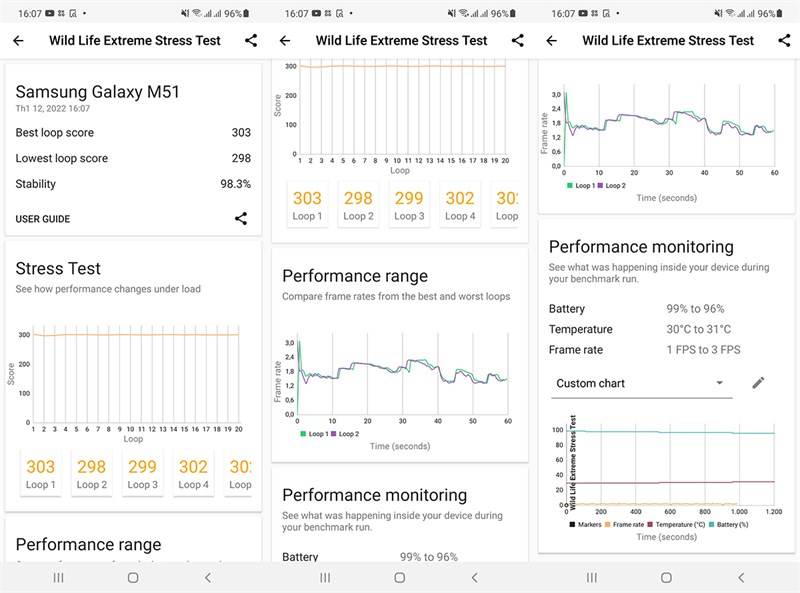Tap Stress Test heading in left screen
Screen dimensions: 800x593
(x=58, y=268)
